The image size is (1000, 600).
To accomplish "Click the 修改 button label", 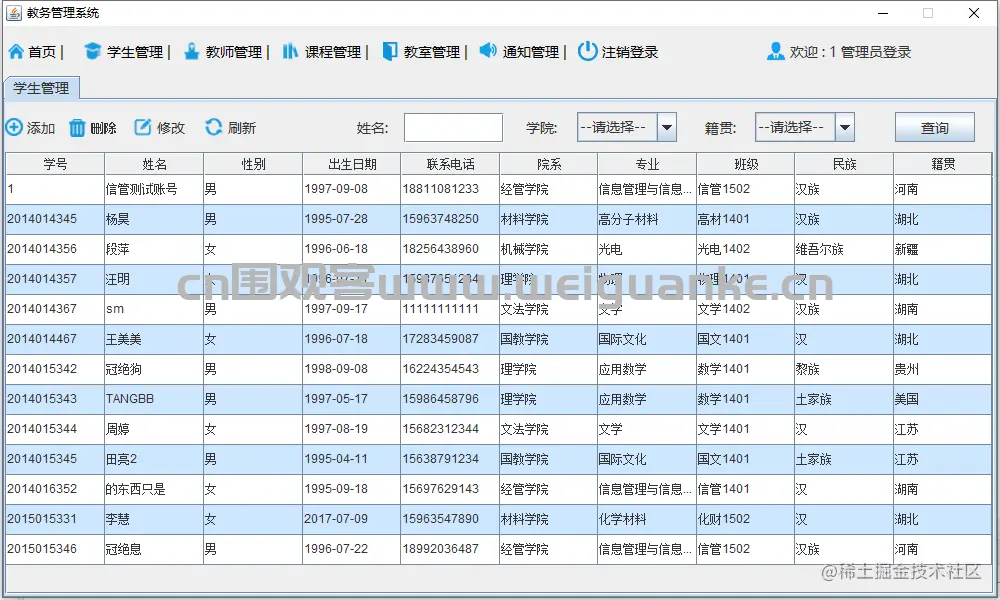I will click(x=171, y=128).
